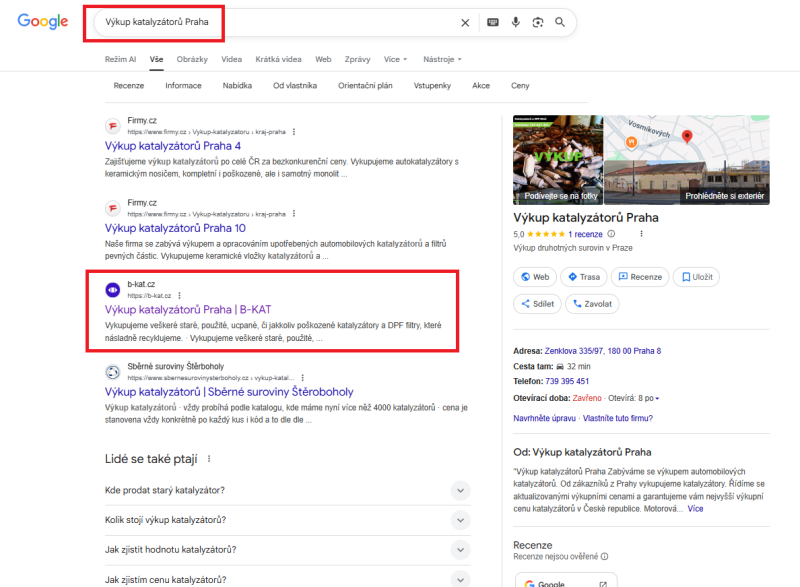Clear the search box with X icon
Image resolution: width=800 pixels, height=587 pixels.
465,22
